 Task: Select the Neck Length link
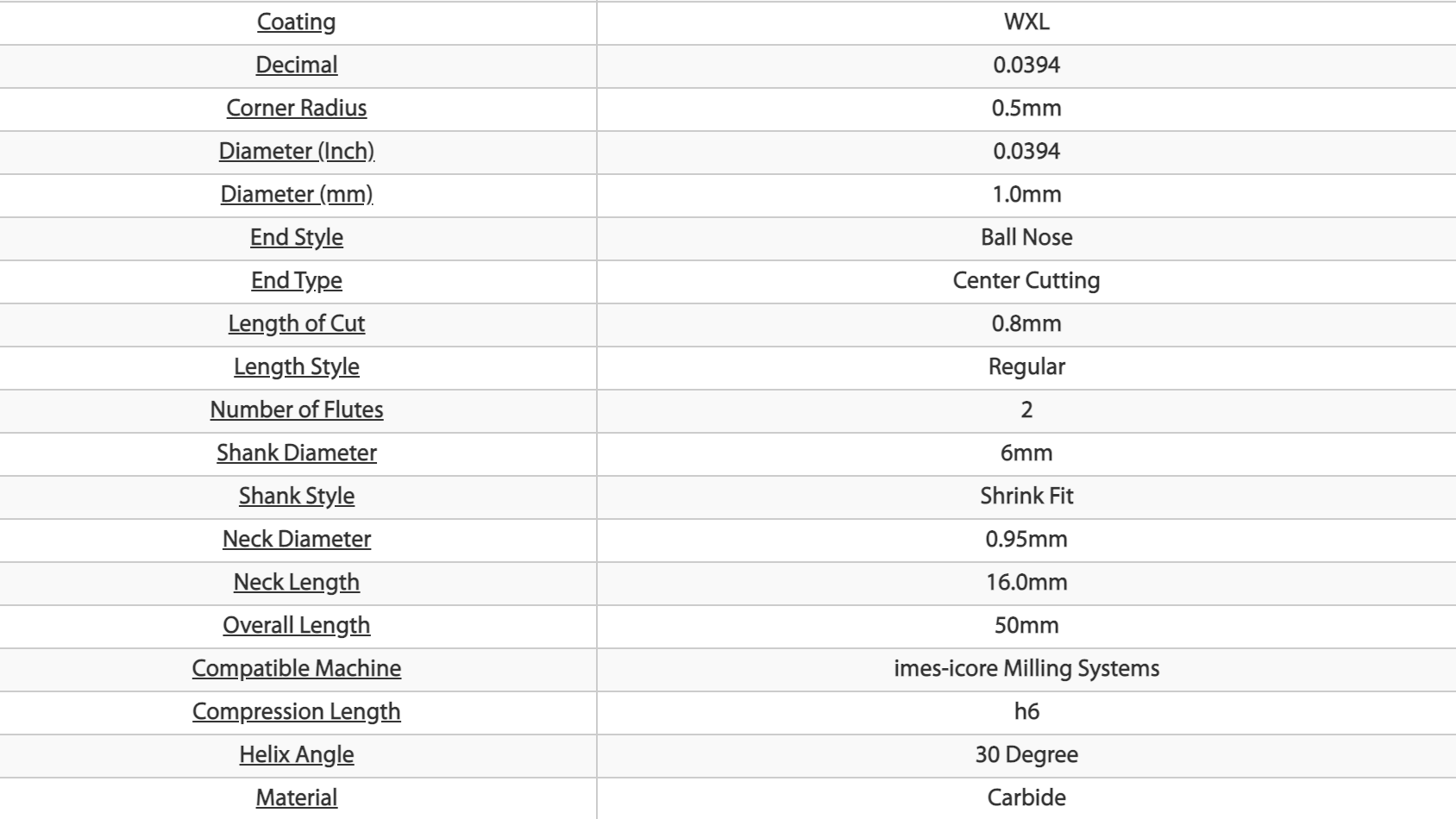pyautogui.click(x=296, y=583)
